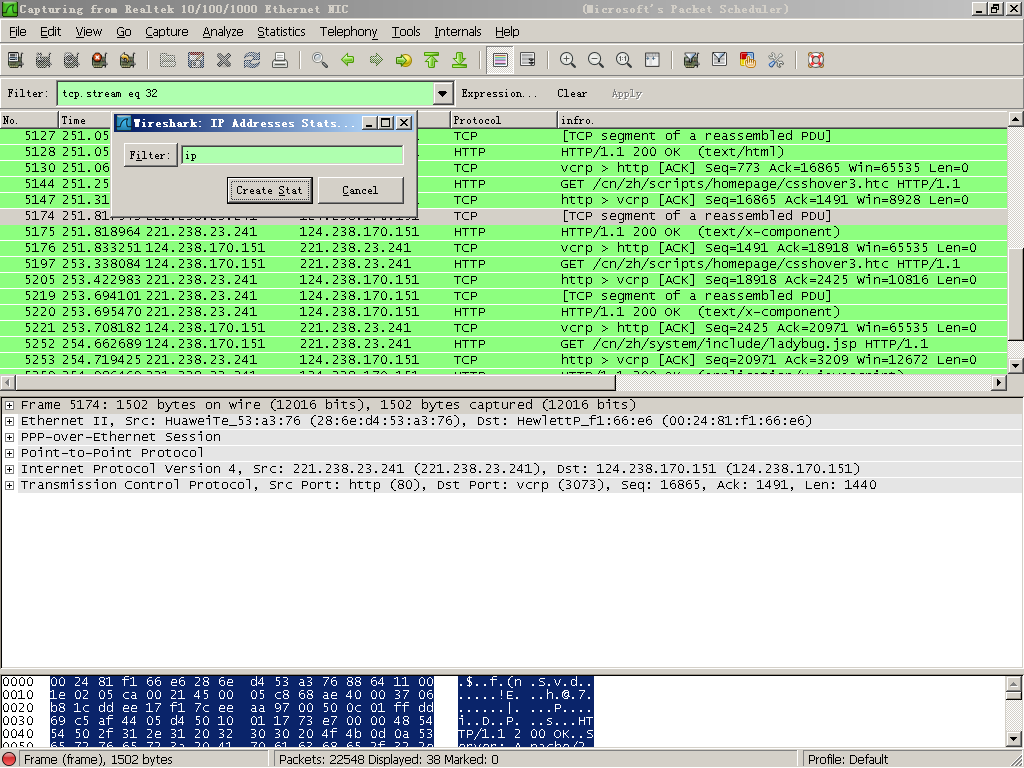The height and width of the screenshot is (768, 1024).
Task: Click the Expression... filter button
Action: pos(499,93)
